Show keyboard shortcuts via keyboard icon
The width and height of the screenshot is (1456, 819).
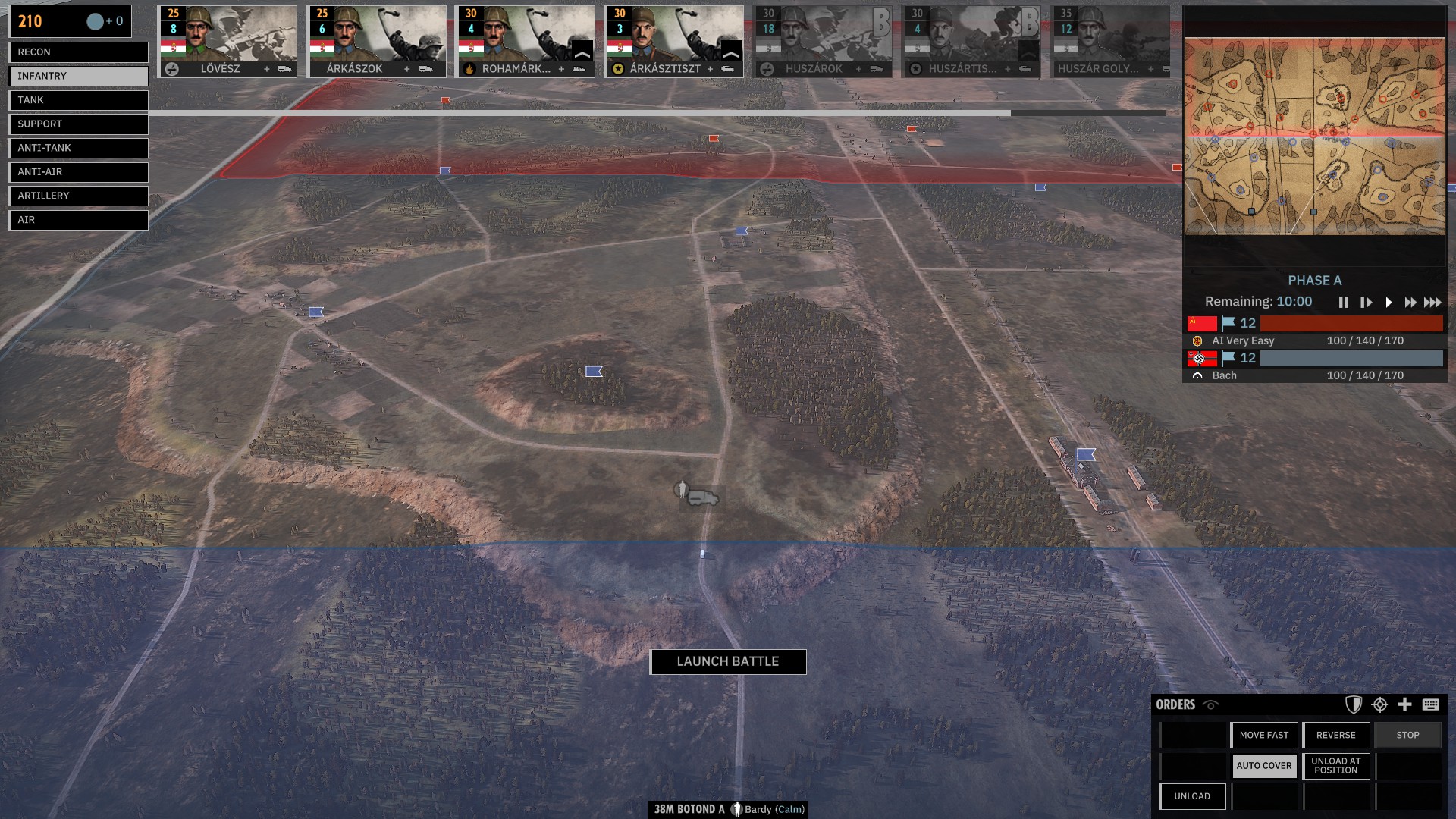coord(1431,704)
